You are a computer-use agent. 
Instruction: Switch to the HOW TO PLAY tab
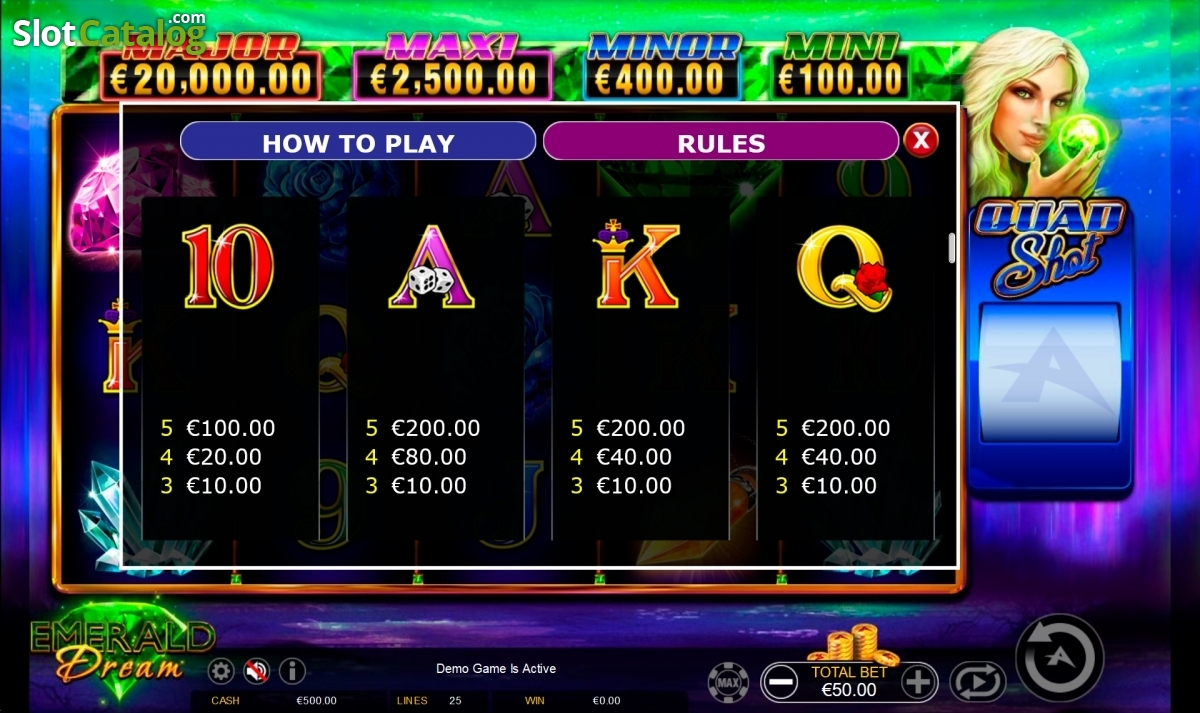pos(358,142)
